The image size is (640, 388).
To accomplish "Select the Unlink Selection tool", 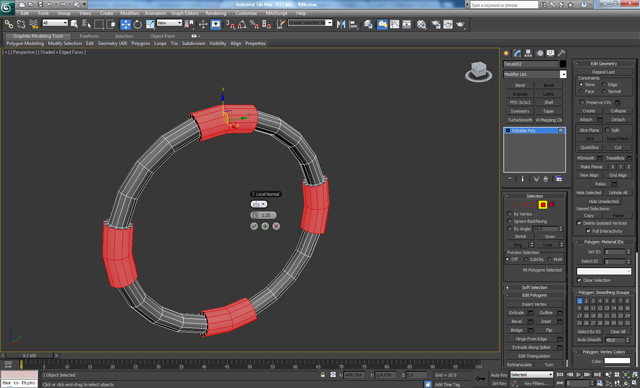I will point(21,24).
